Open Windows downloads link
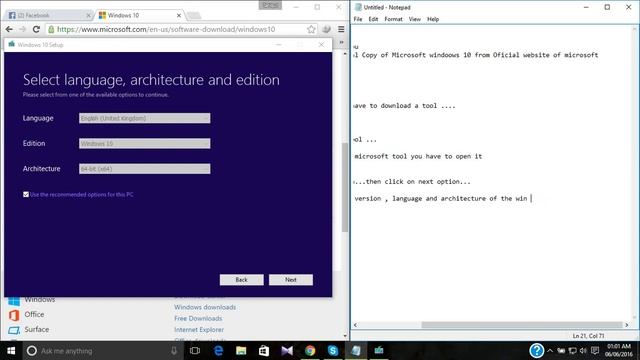 [x=205, y=307]
